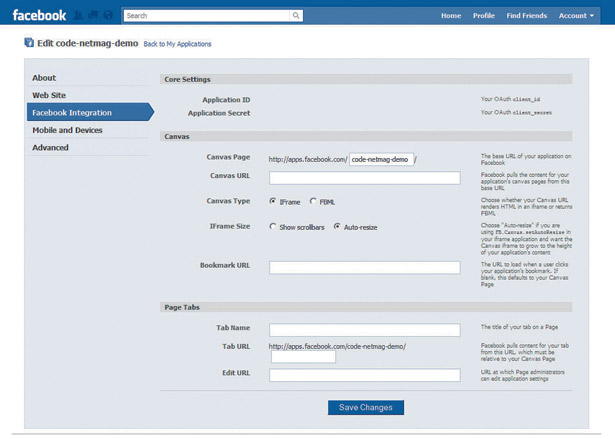Click the Edit URL input field
The width and height of the screenshot is (615, 439).
(x=364, y=375)
